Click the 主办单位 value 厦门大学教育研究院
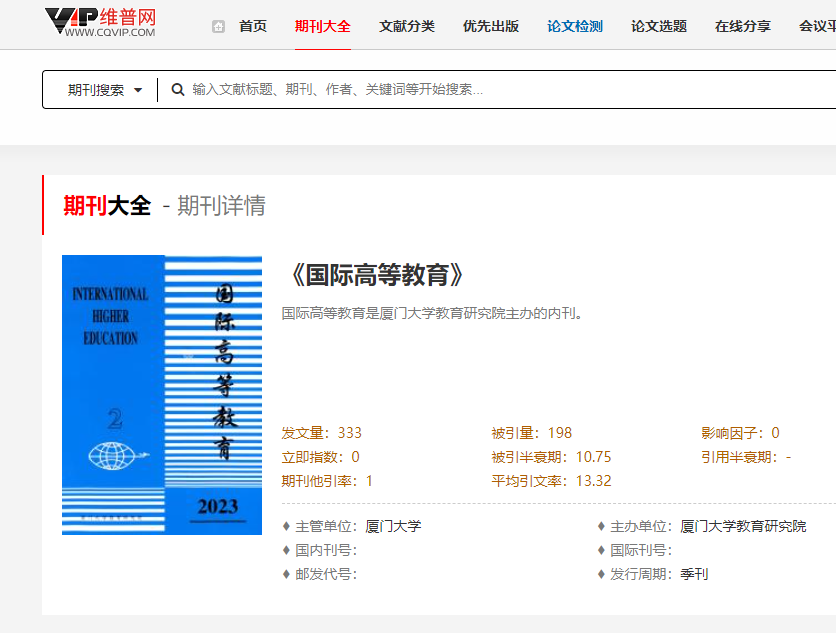 coord(743,526)
